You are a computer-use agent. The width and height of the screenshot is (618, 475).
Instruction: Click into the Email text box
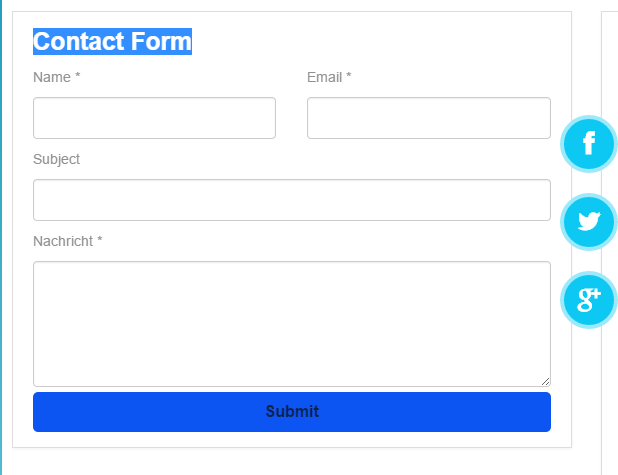click(428, 118)
